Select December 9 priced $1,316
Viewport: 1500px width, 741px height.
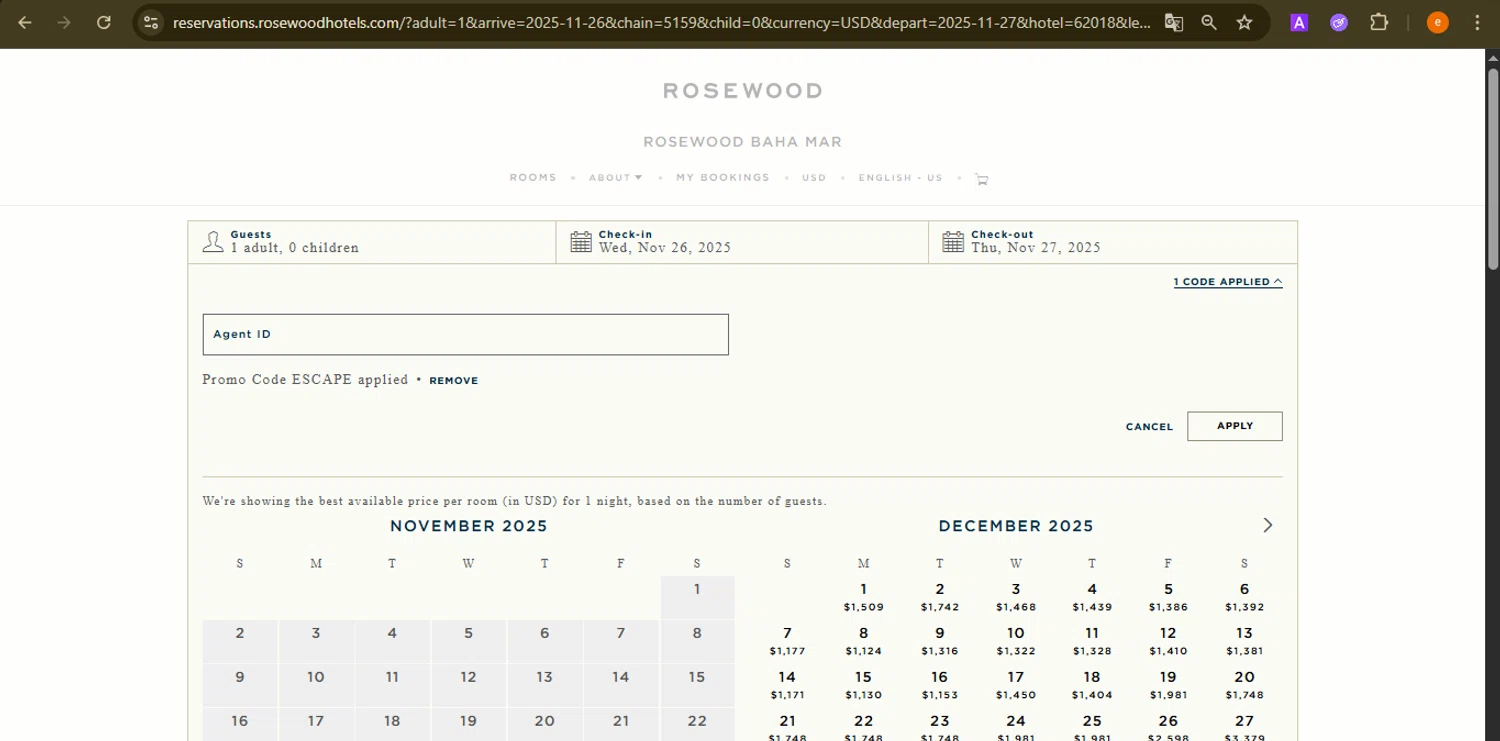pyautogui.click(x=940, y=641)
